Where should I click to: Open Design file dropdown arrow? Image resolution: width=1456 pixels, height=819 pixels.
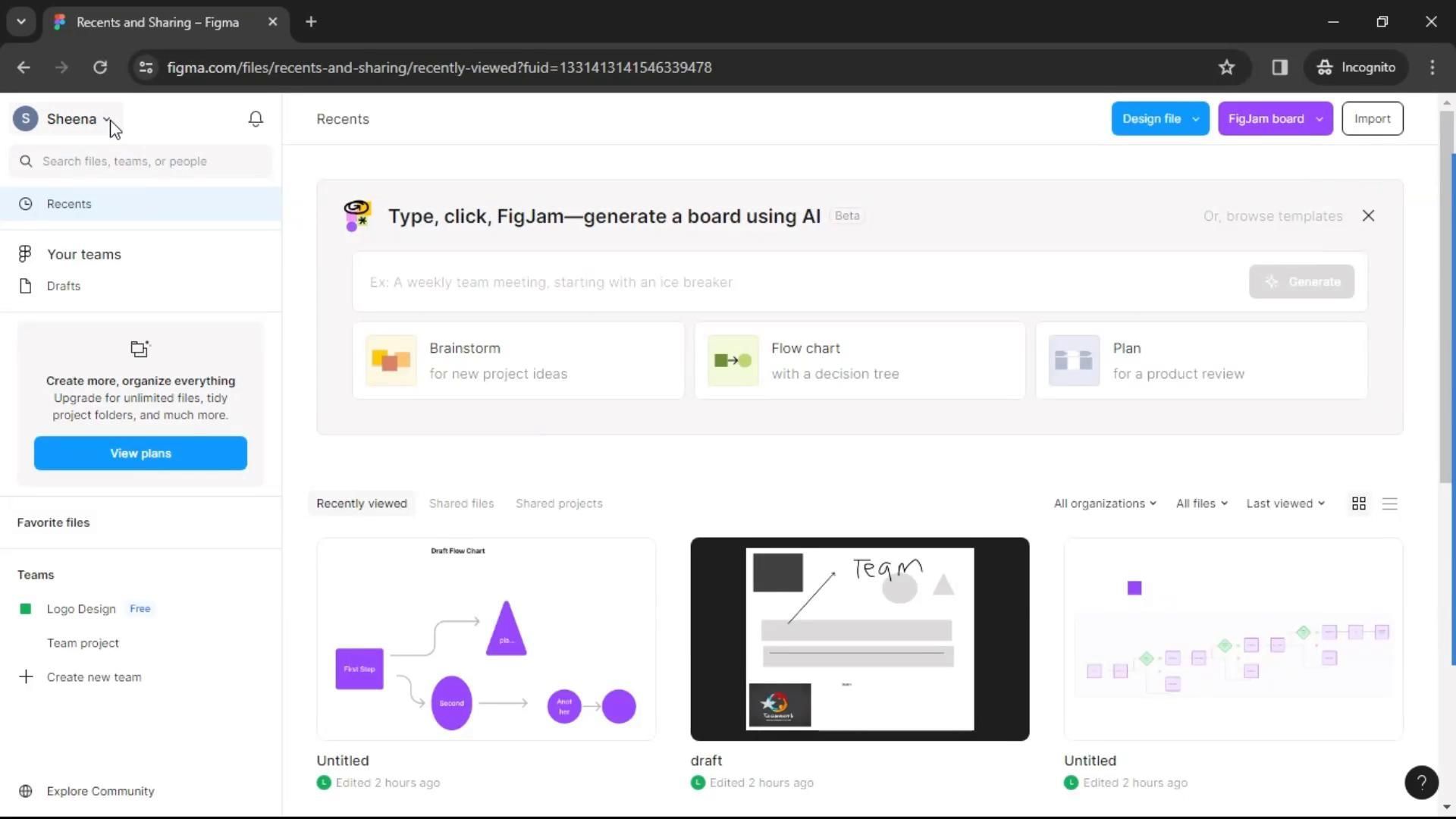coord(1196,119)
